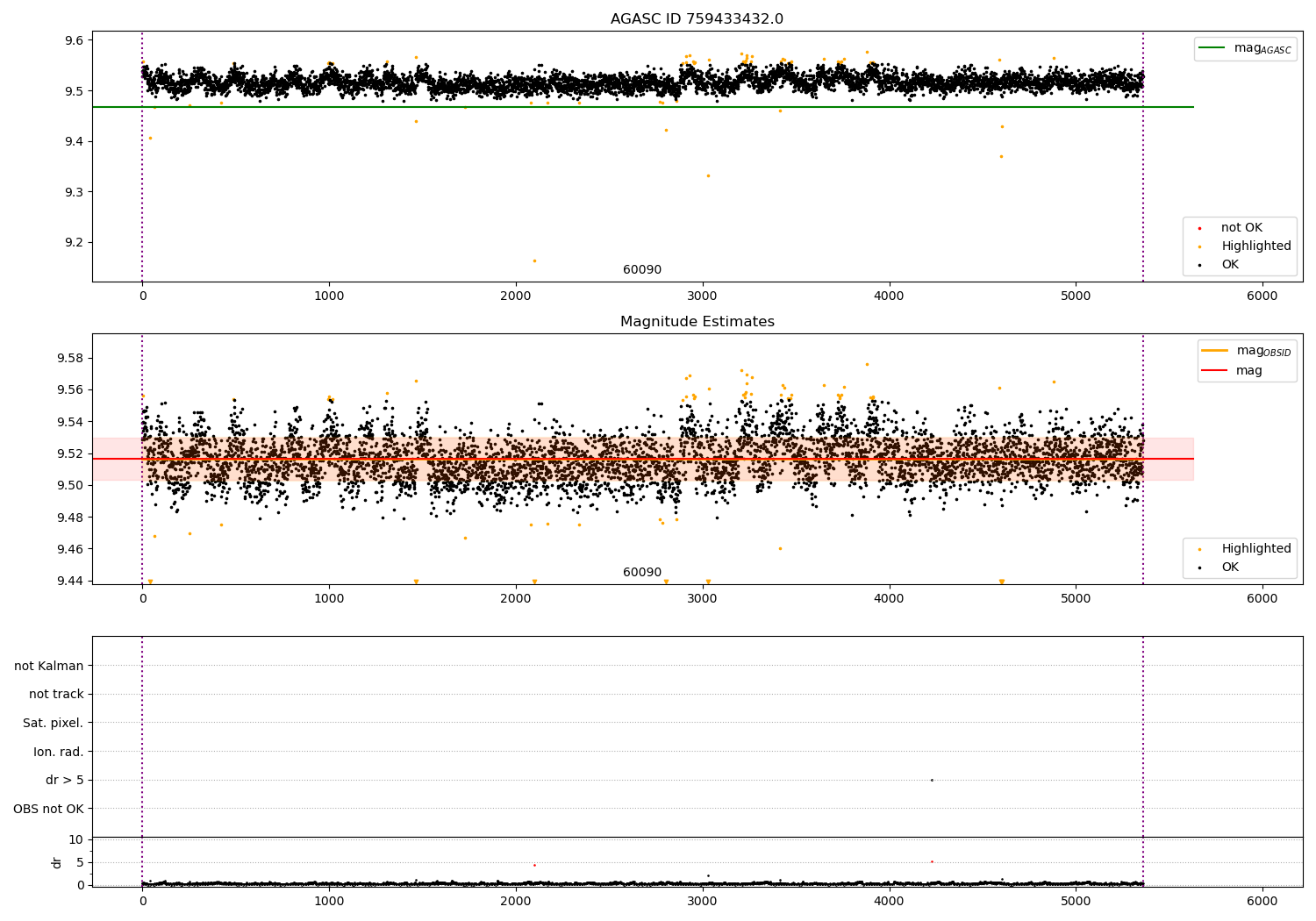Click the 6000 tick label under the top plot

[1262, 296]
